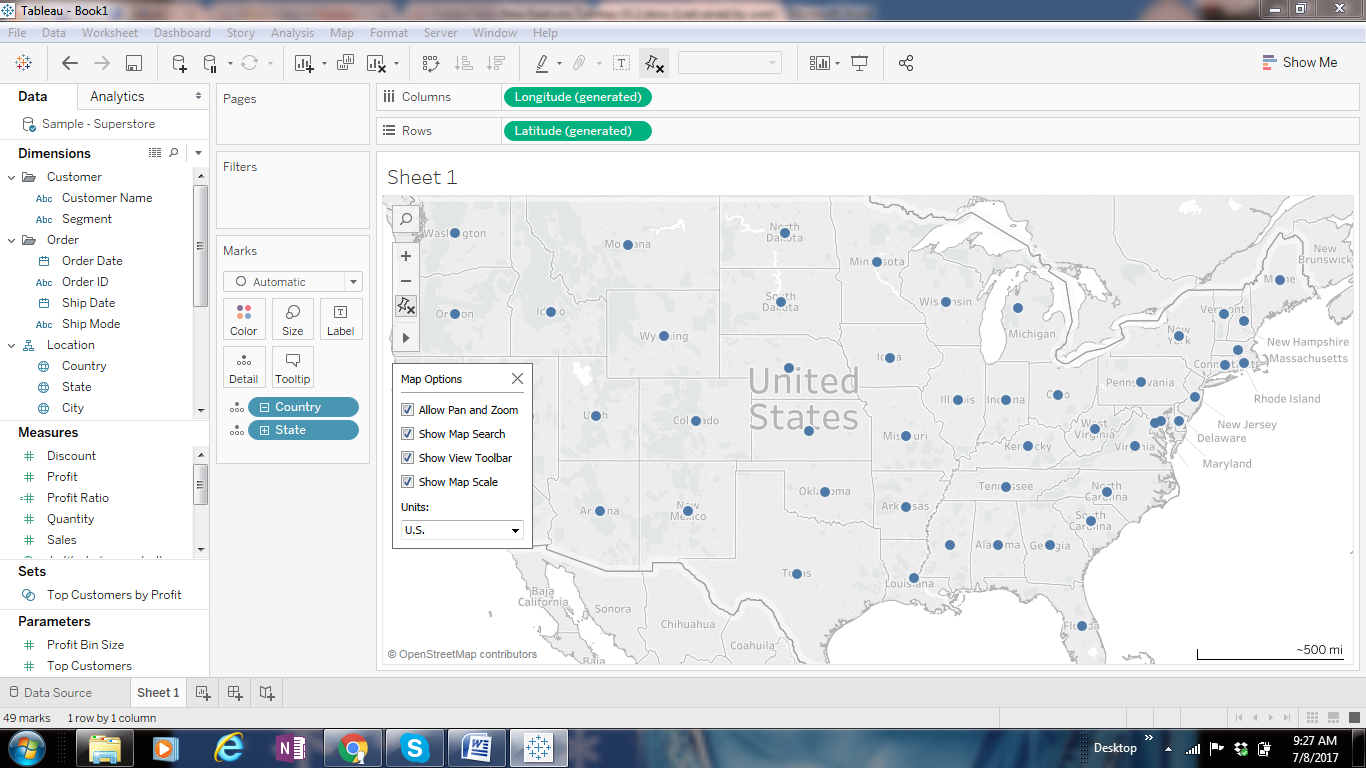This screenshot has height=768, width=1366.
Task: Open the Show/Hide Cards toolbar icon
Action: pos(820,63)
